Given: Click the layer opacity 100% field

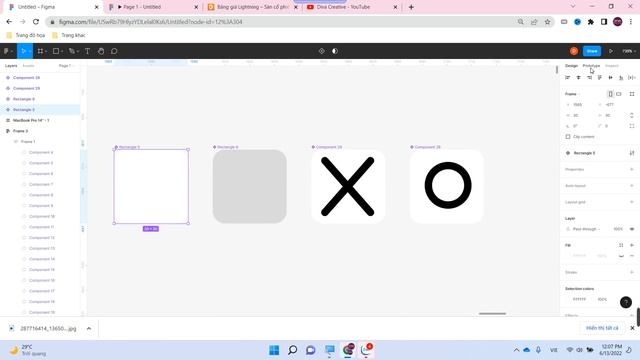Looking at the screenshot, I should [618, 229].
